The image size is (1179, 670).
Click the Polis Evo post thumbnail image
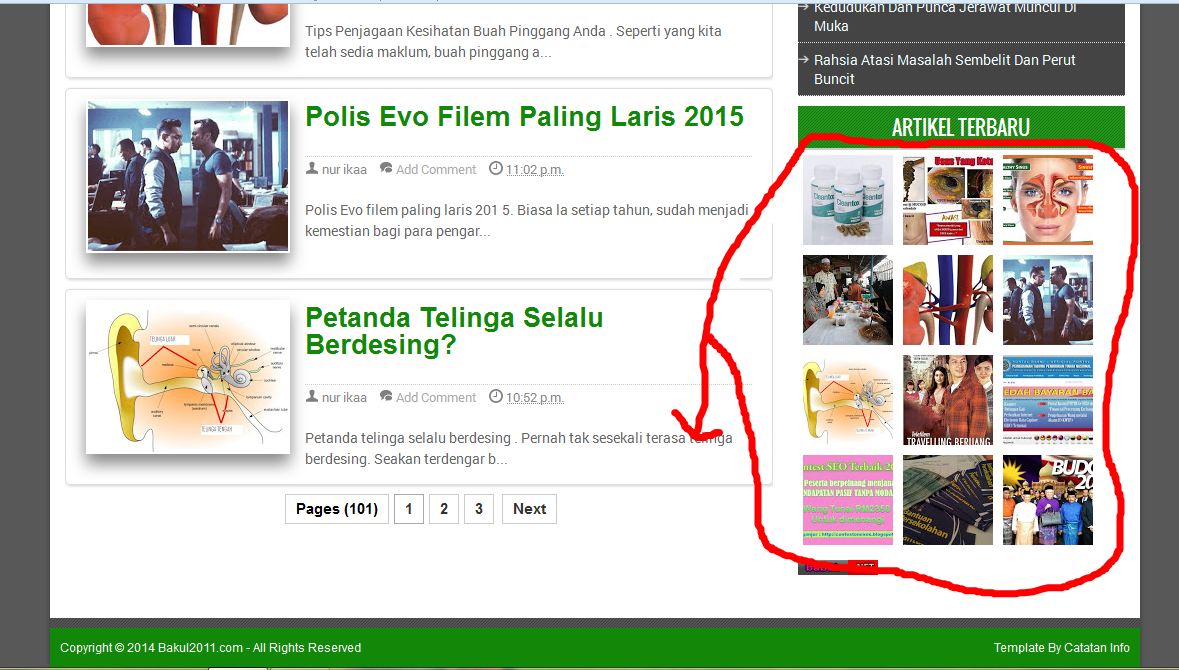[x=188, y=176]
